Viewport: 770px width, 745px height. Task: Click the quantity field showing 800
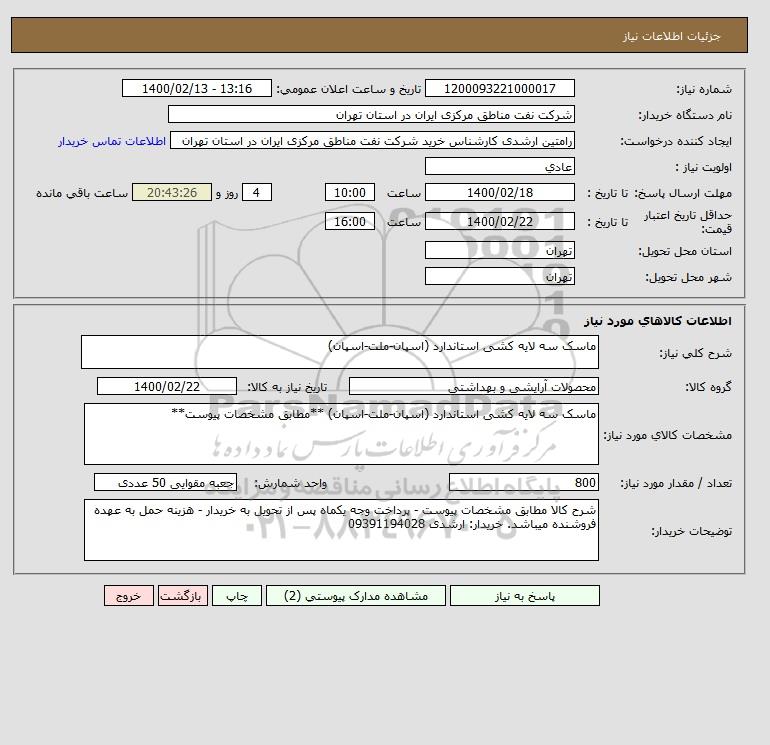(523, 482)
